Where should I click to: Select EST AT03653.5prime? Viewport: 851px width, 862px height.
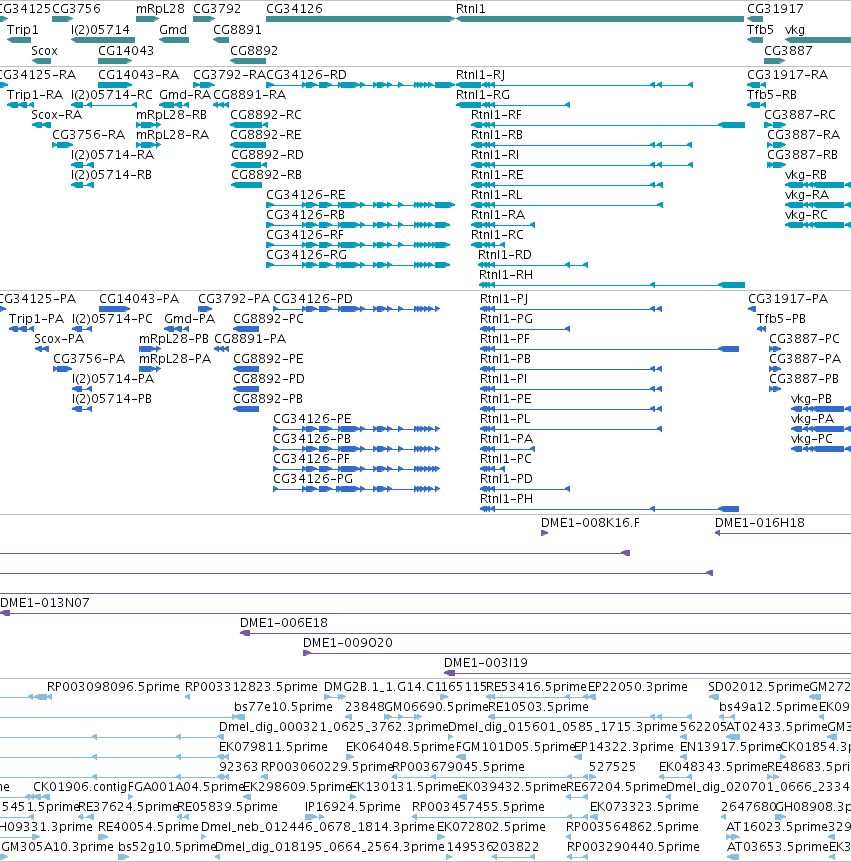777,847
